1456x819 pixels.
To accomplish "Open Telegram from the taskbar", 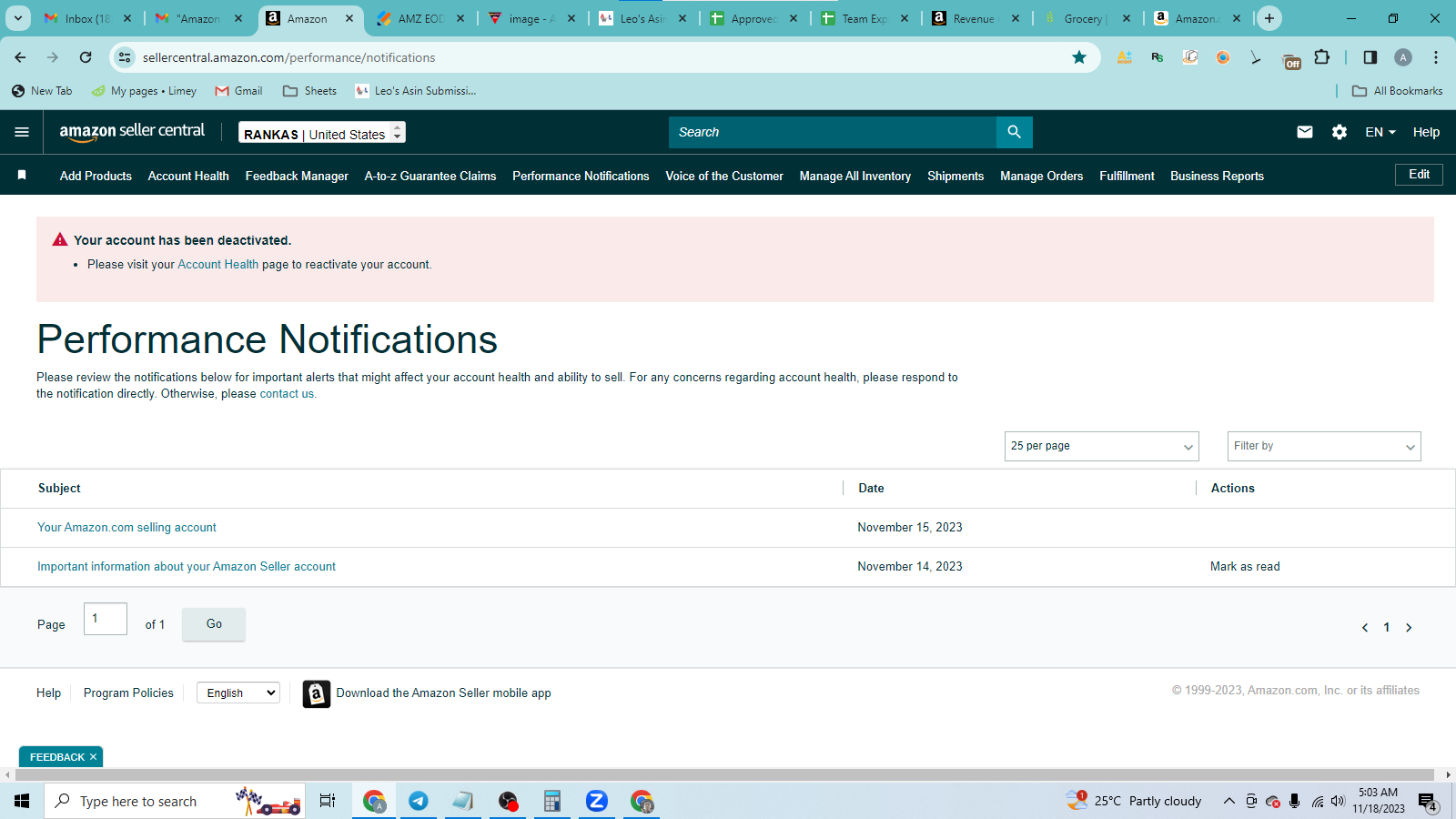I will 419,801.
